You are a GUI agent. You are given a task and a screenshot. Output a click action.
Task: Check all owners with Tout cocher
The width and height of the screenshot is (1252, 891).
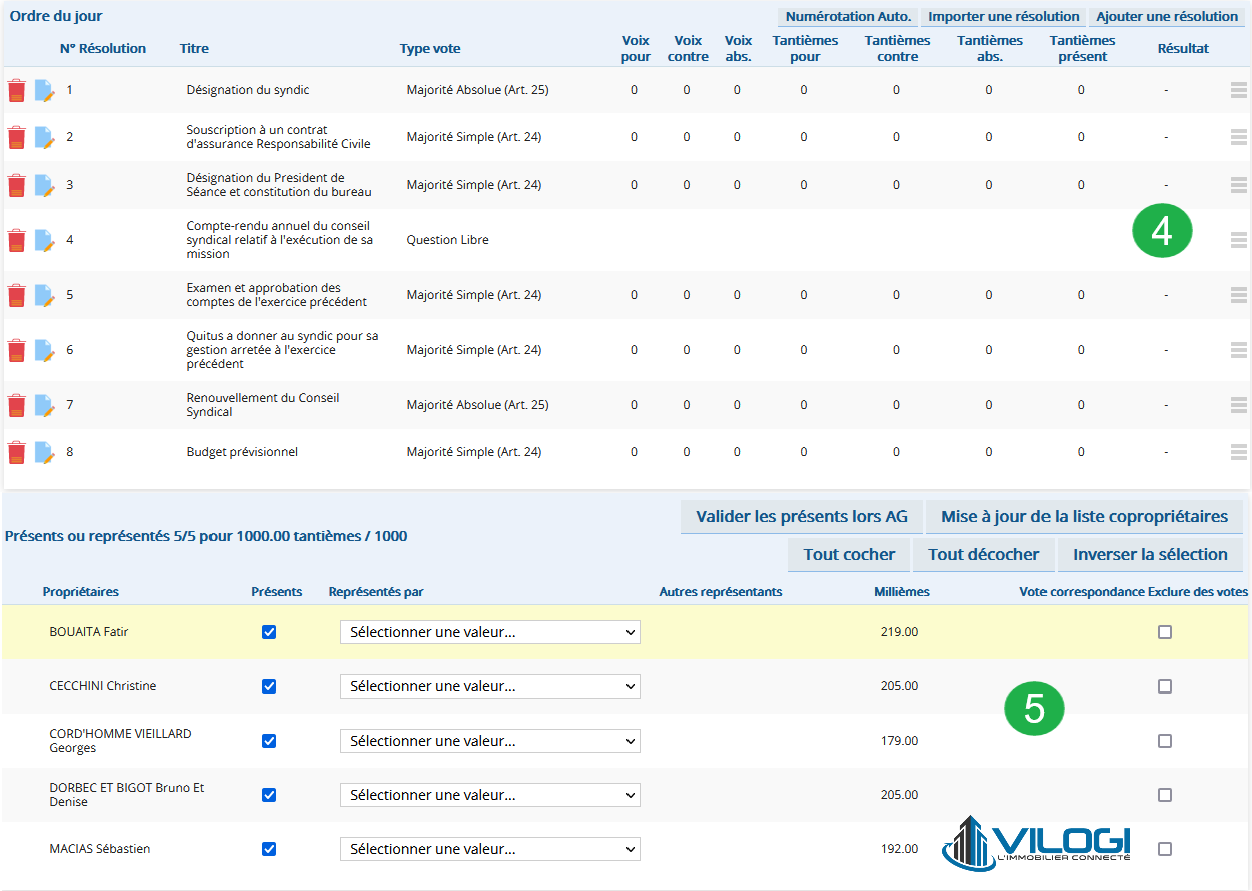click(849, 555)
